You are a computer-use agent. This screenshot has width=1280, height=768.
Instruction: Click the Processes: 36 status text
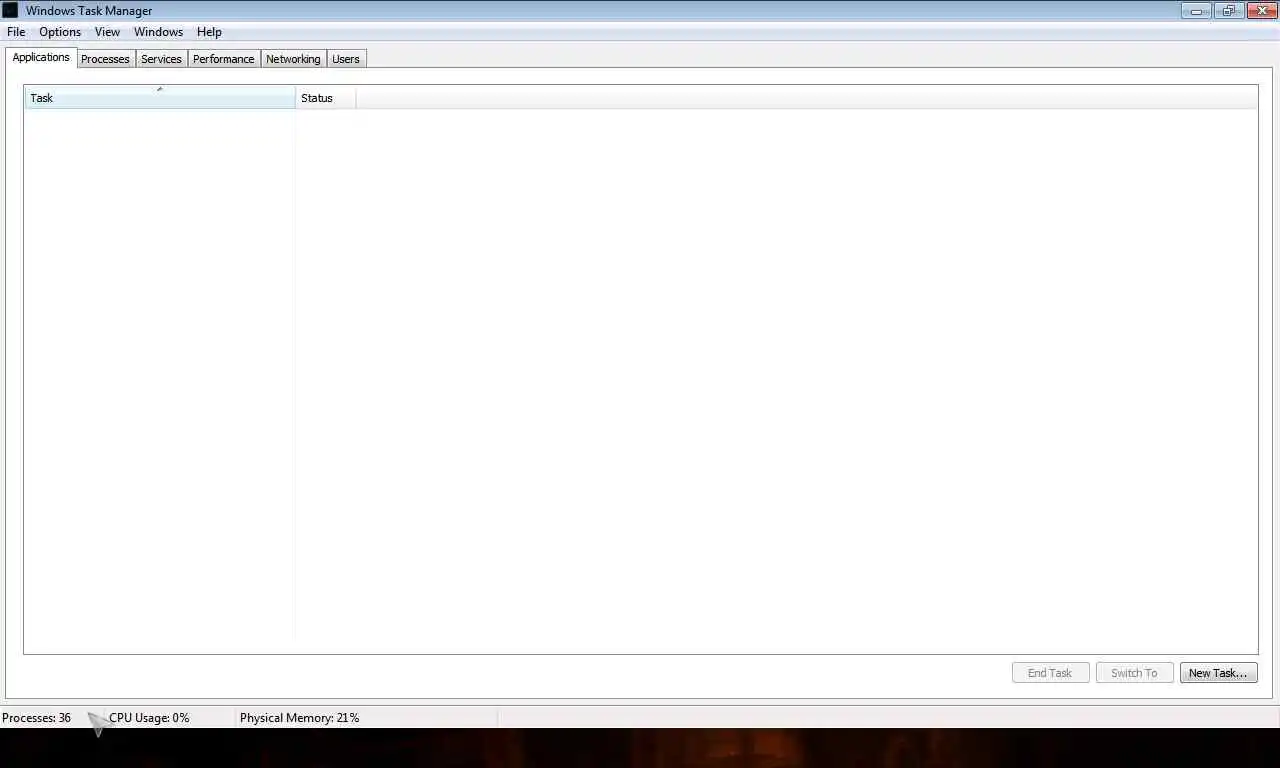tap(37, 718)
